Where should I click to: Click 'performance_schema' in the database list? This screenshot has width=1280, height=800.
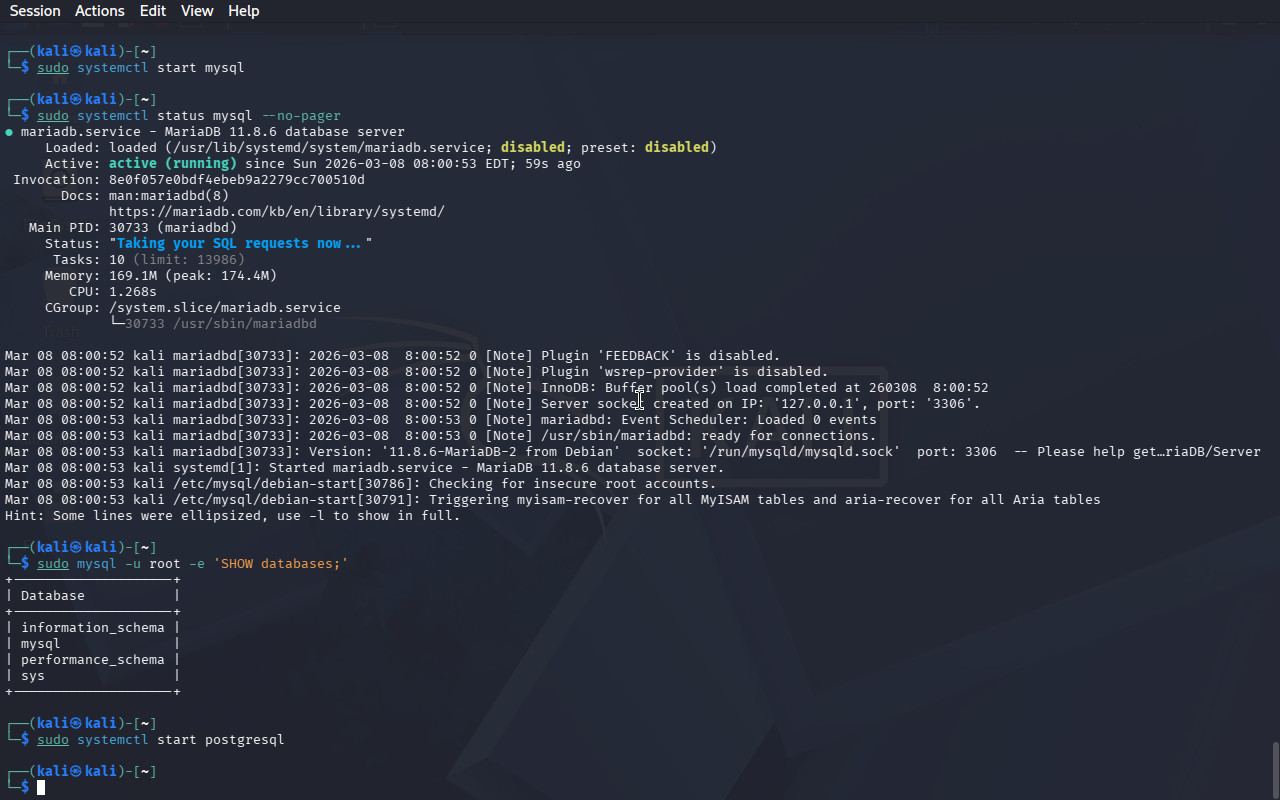92,660
